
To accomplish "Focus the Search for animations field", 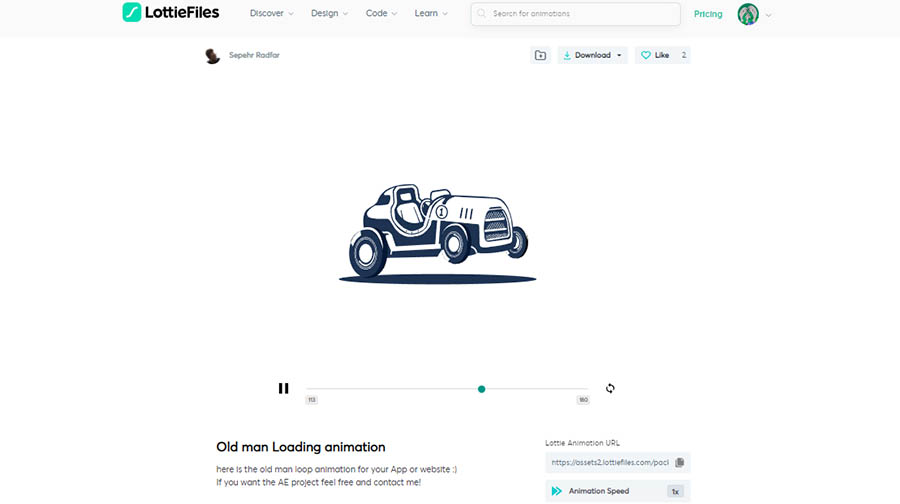I will click(x=580, y=14).
